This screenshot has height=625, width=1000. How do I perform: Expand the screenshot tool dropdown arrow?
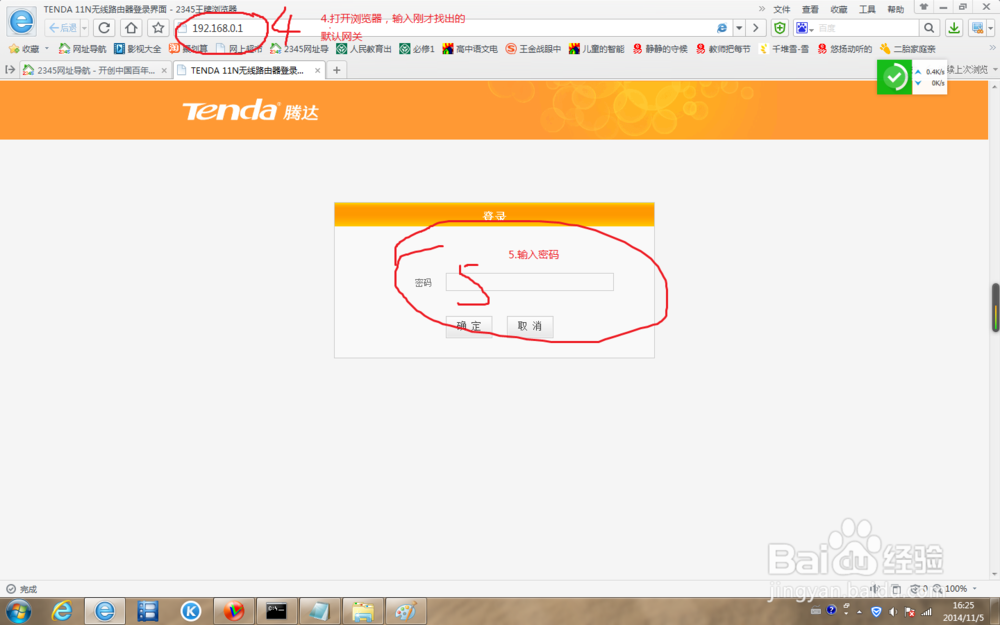[990, 28]
